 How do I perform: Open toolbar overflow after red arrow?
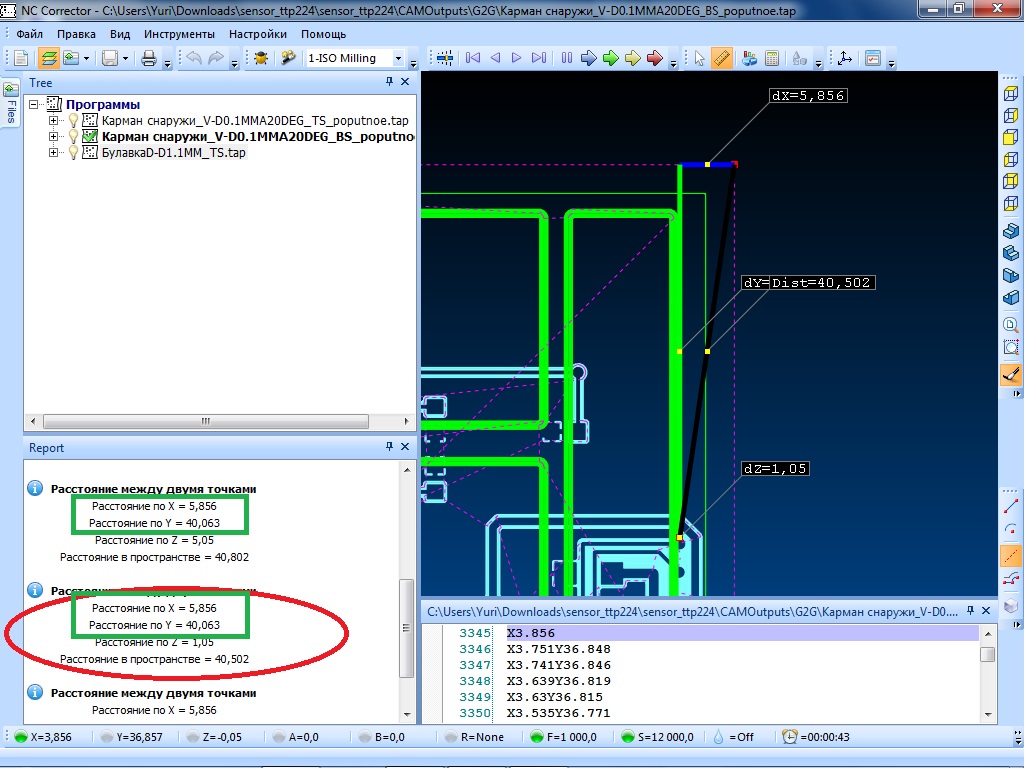click(673, 64)
